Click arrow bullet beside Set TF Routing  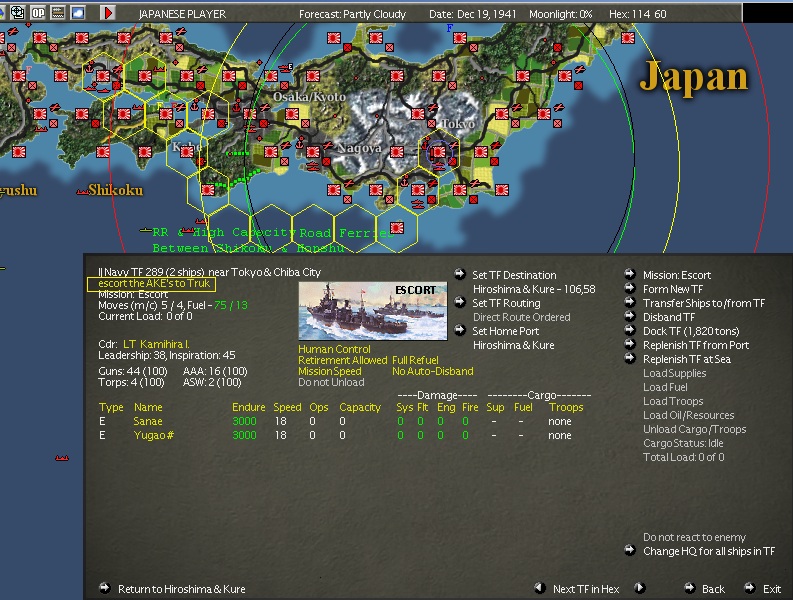tap(459, 302)
